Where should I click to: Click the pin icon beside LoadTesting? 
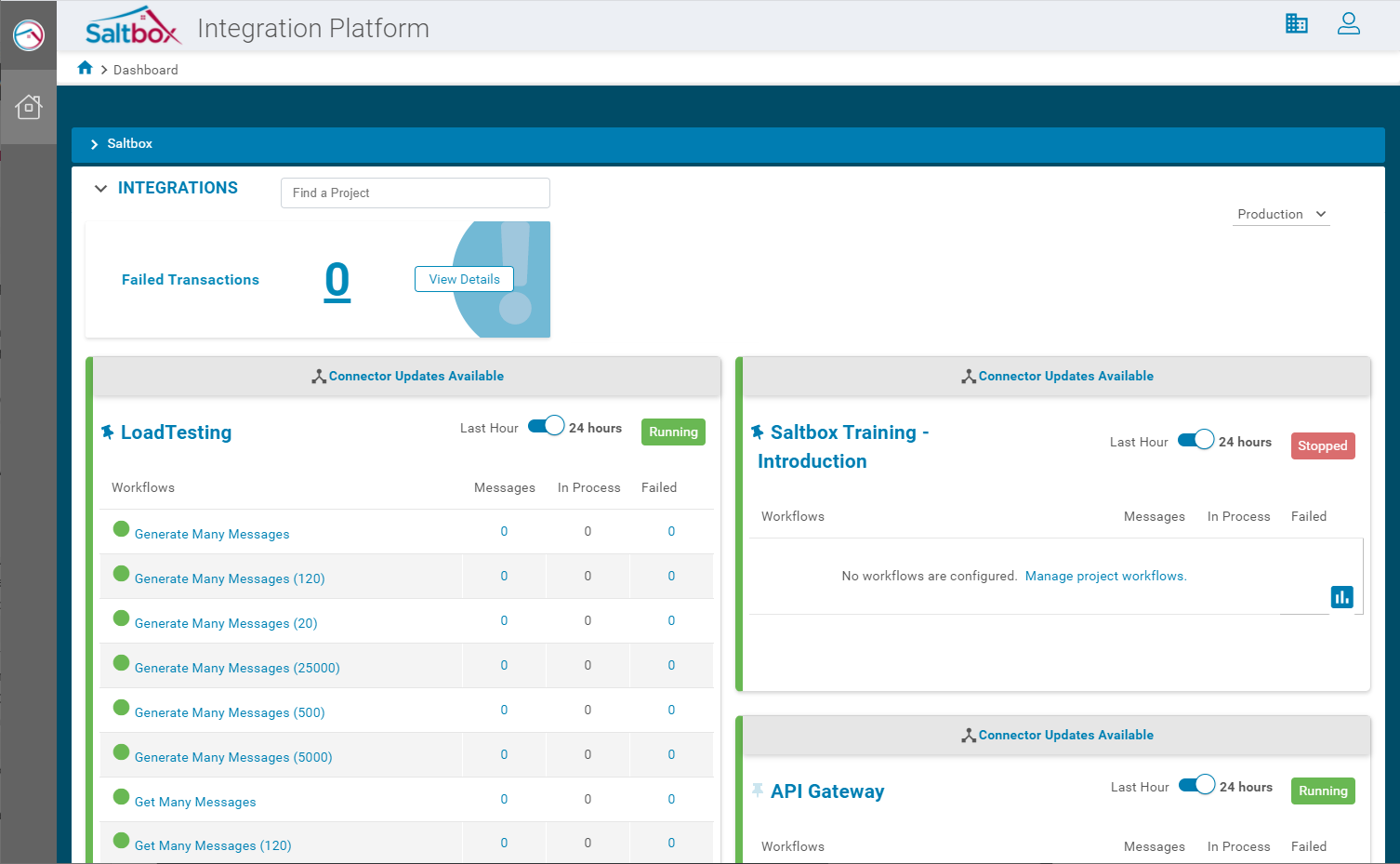coord(107,432)
